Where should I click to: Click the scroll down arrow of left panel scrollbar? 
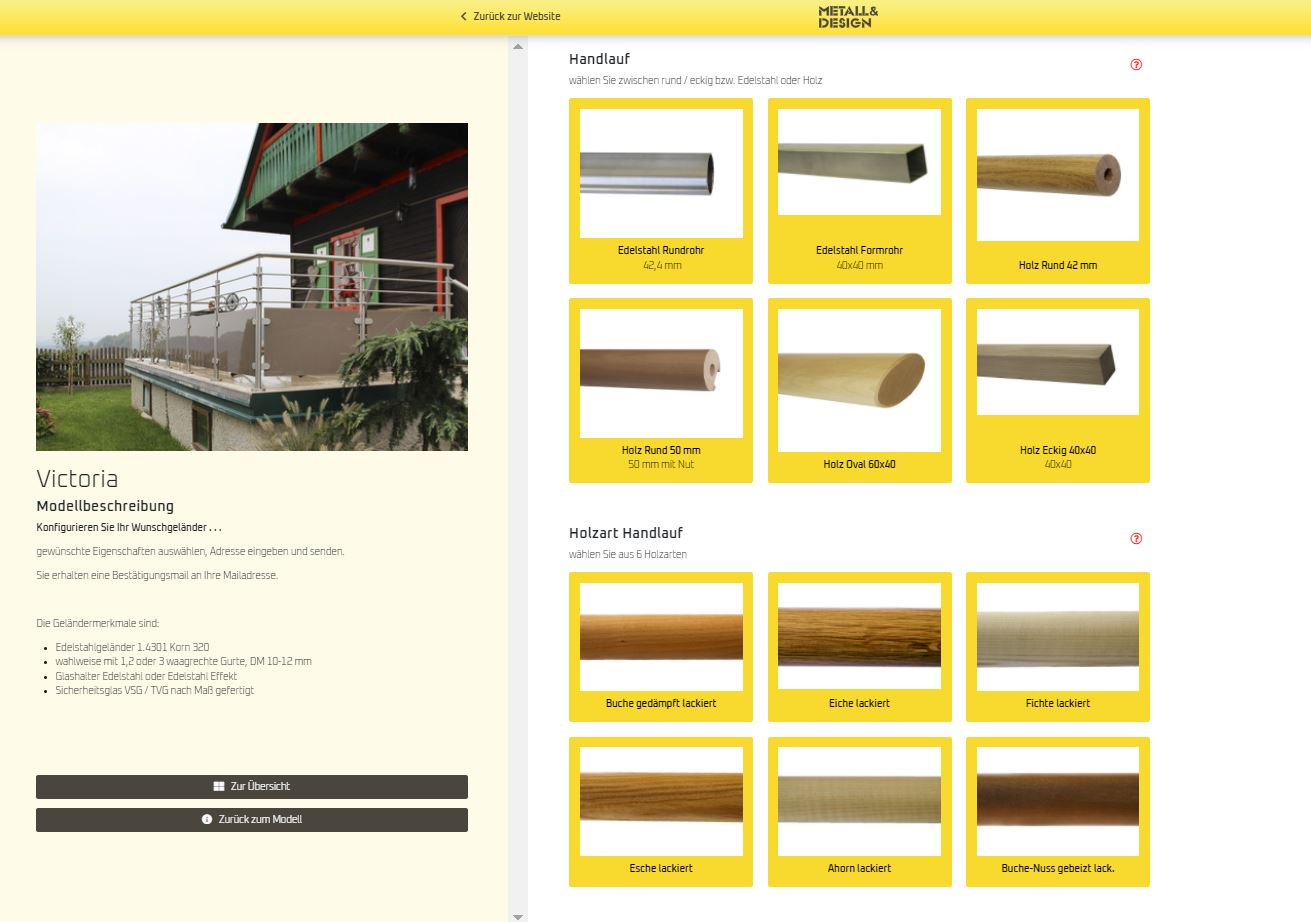click(518, 915)
